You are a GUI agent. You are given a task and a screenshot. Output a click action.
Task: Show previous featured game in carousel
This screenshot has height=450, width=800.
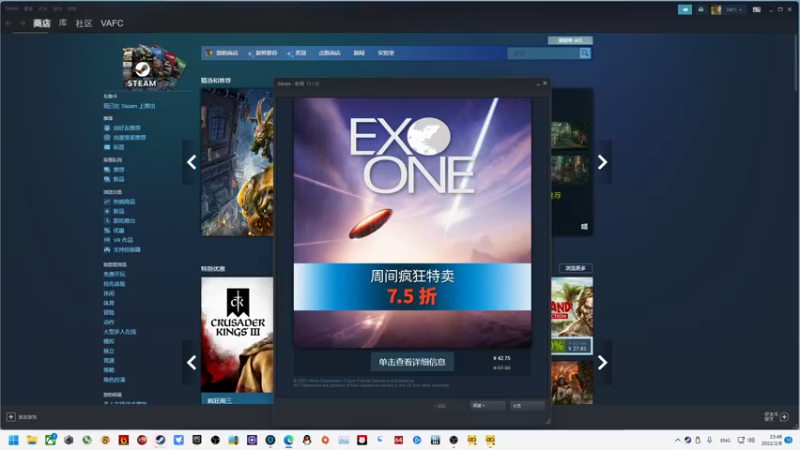pyautogui.click(x=191, y=162)
